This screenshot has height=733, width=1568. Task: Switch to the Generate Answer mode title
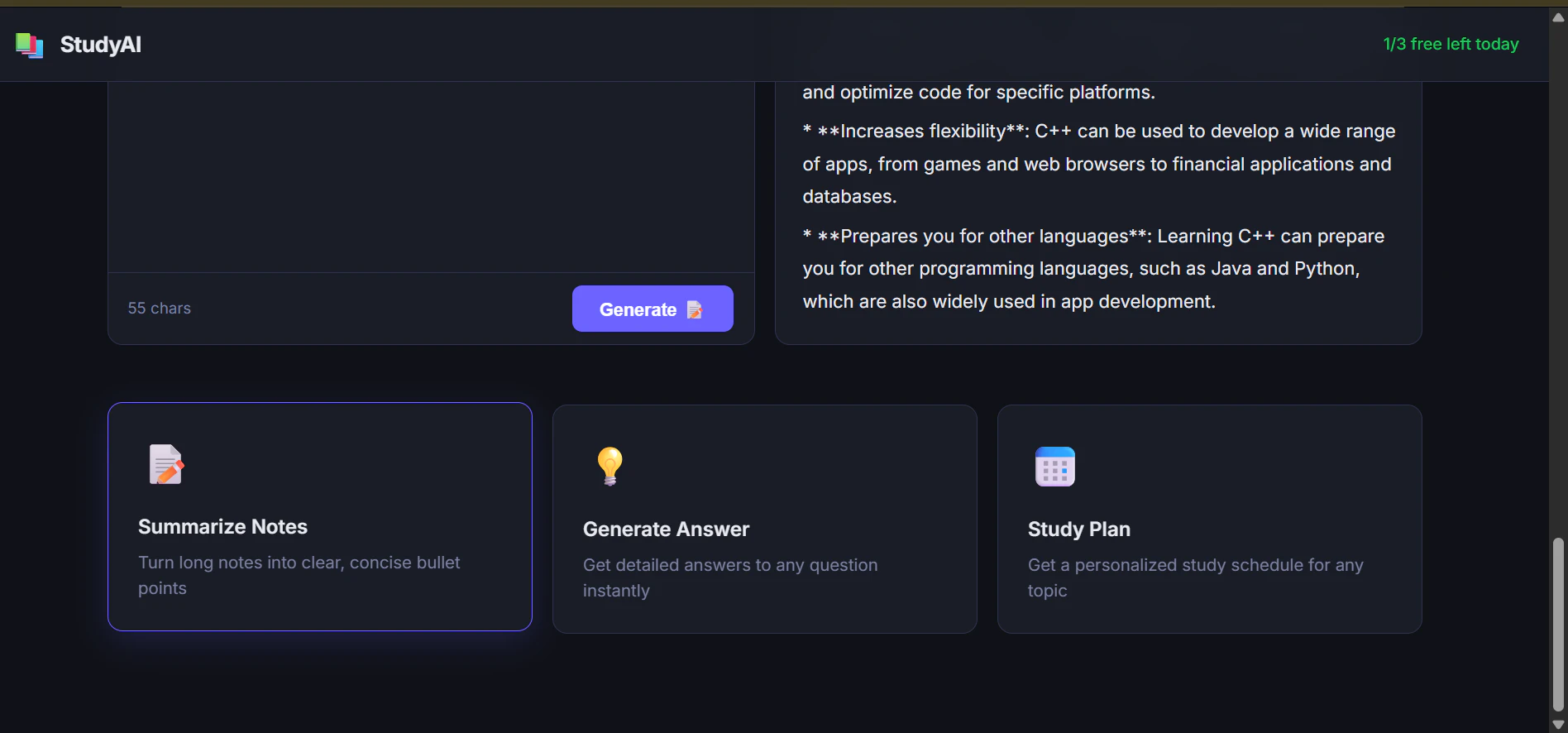(x=666, y=529)
